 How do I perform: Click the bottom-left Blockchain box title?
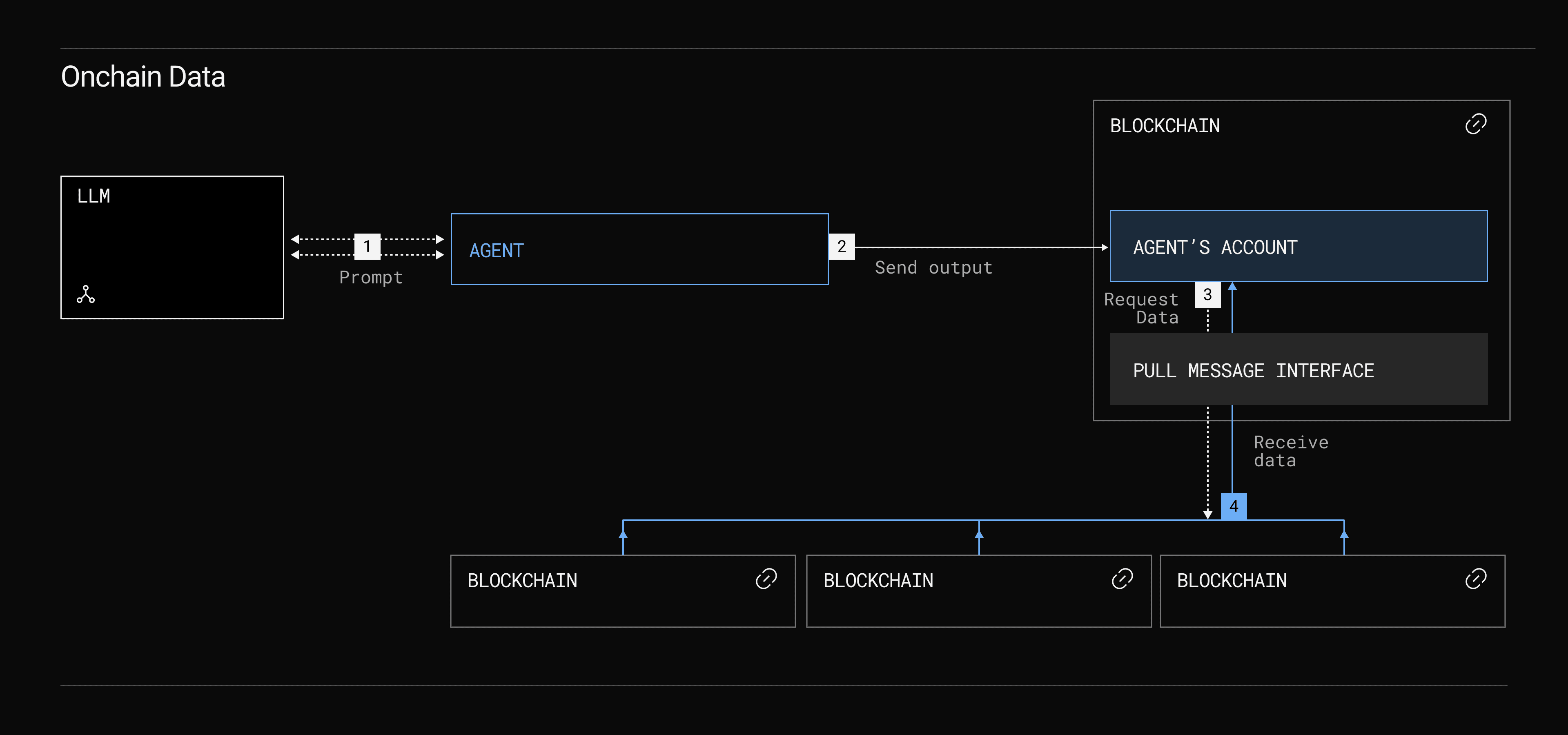pyautogui.click(x=522, y=581)
